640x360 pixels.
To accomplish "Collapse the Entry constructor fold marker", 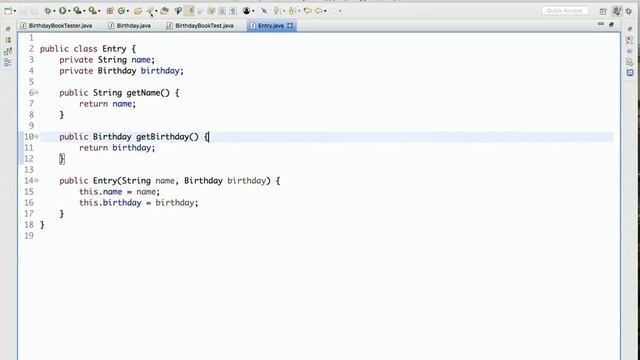I will click(36, 180).
